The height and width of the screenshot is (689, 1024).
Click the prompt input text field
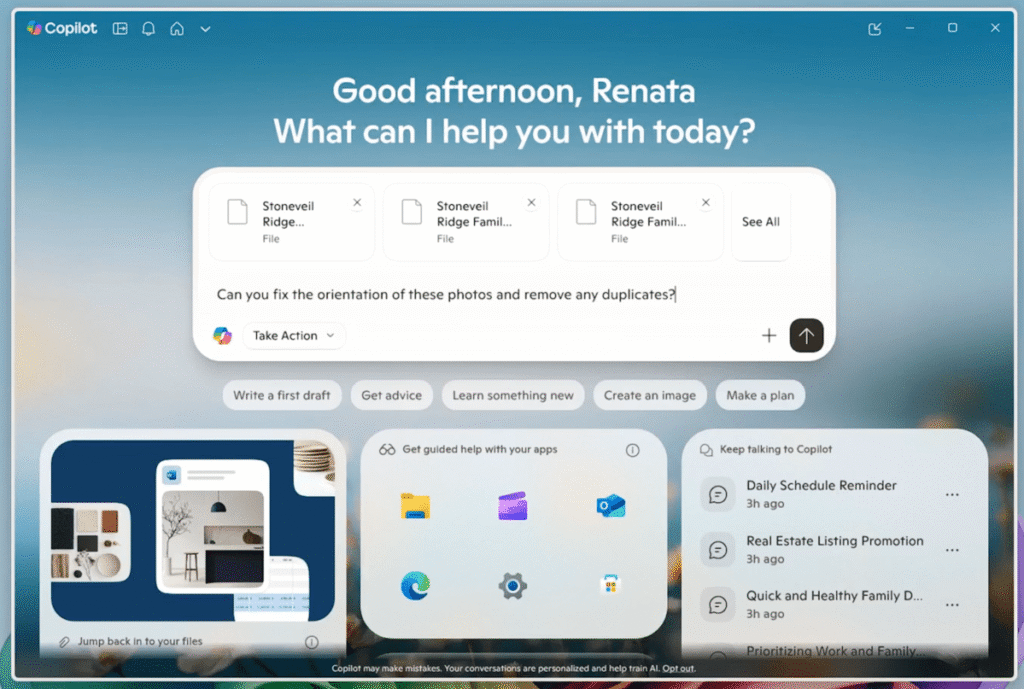coord(445,295)
